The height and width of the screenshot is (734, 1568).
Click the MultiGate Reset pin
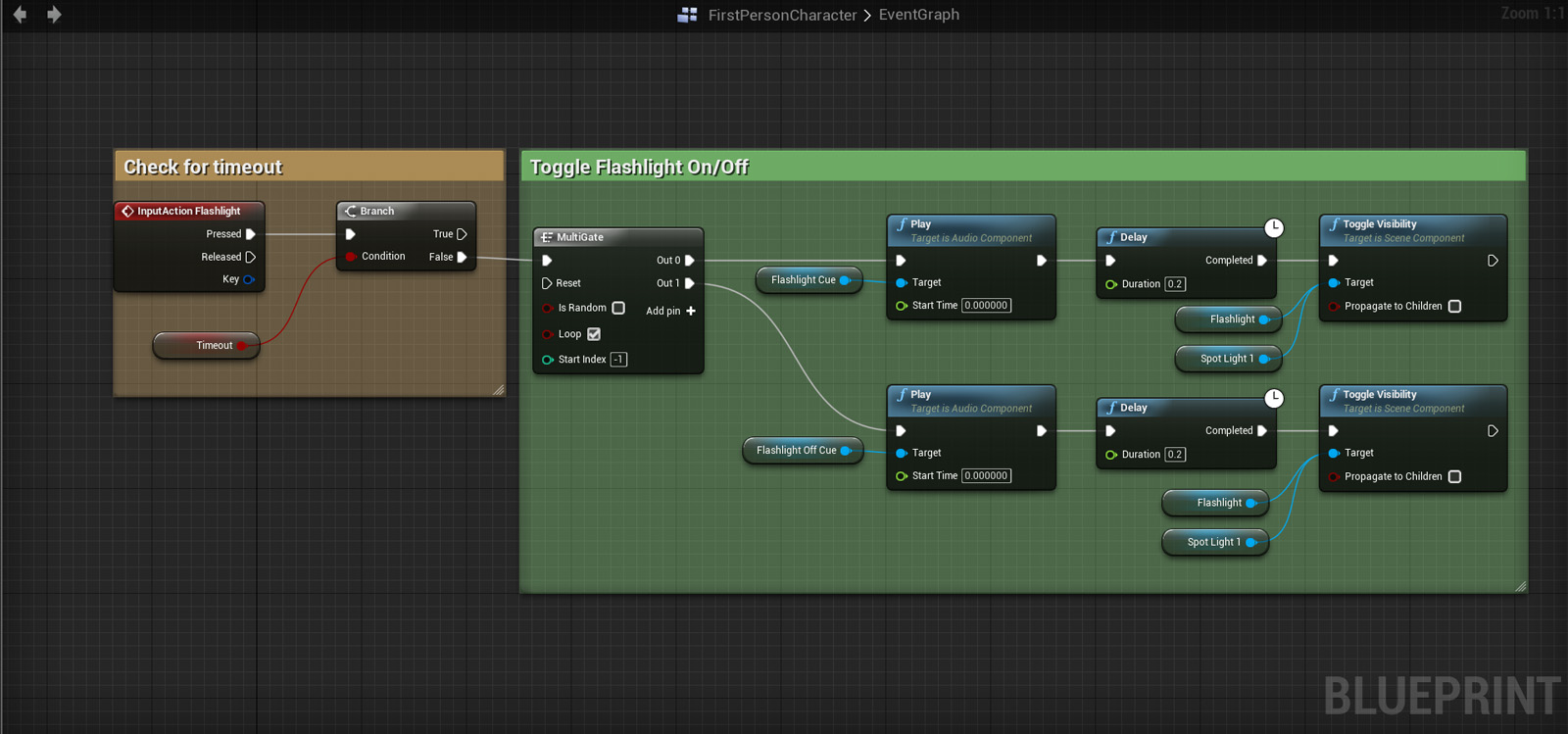(x=547, y=283)
